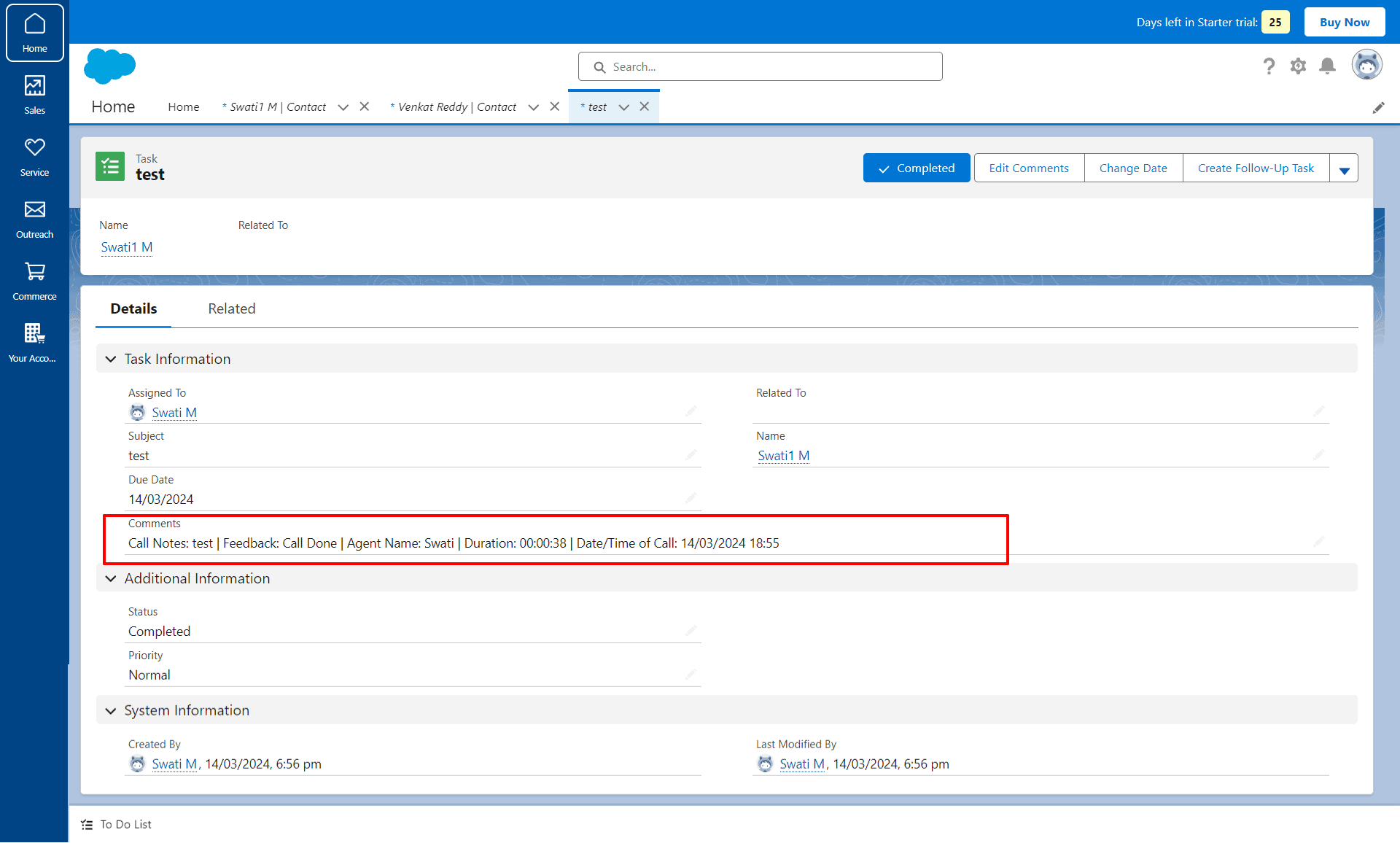Open the notifications bell
This screenshot has width=1400, height=843.
coord(1328,66)
